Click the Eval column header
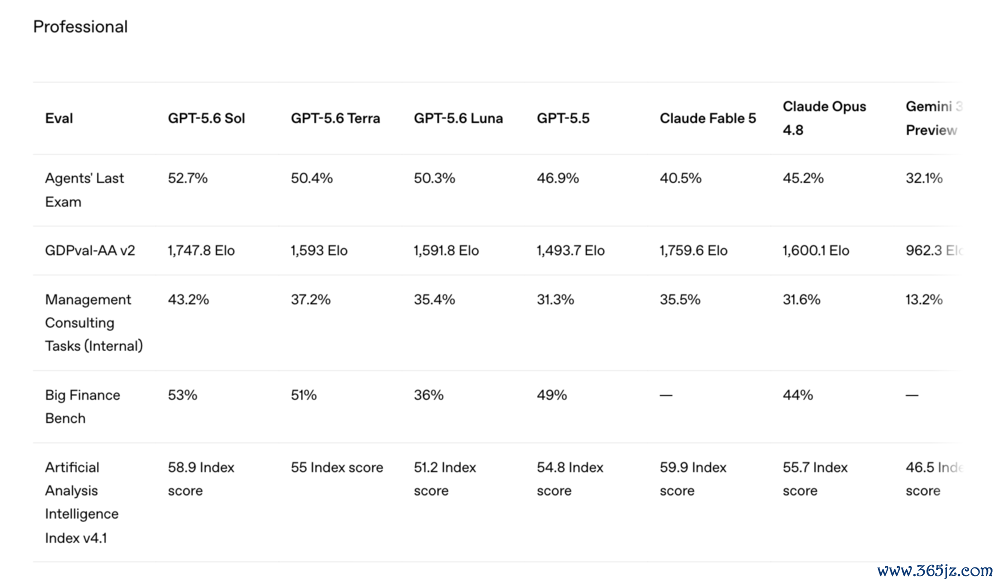This screenshot has width=1000, height=586. (59, 119)
